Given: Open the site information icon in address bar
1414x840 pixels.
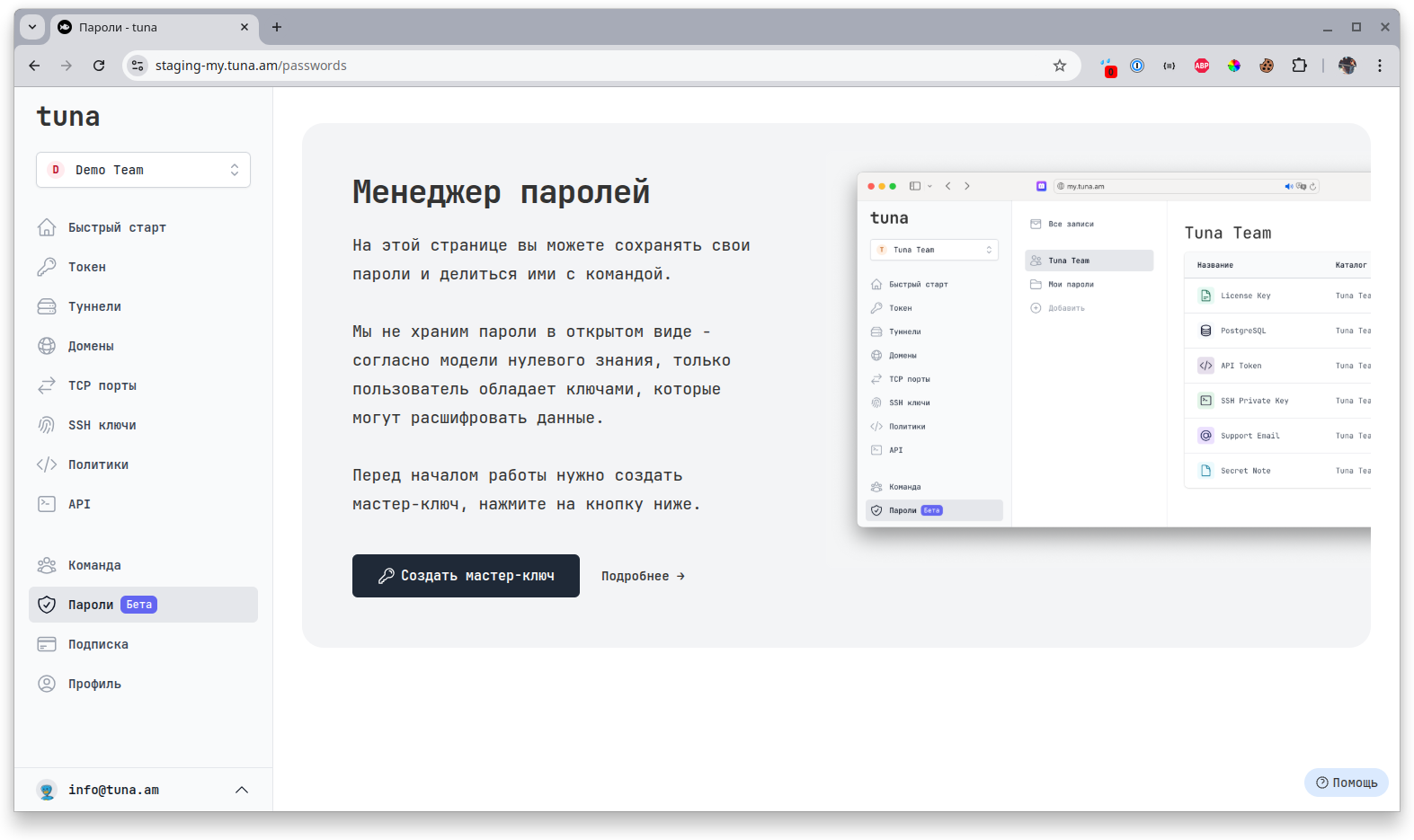Looking at the screenshot, I should [138, 66].
